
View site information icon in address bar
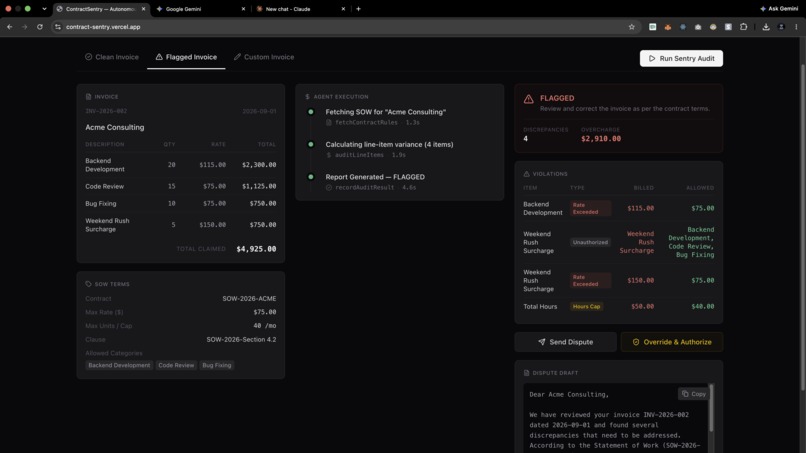pyautogui.click(x=58, y=27)
